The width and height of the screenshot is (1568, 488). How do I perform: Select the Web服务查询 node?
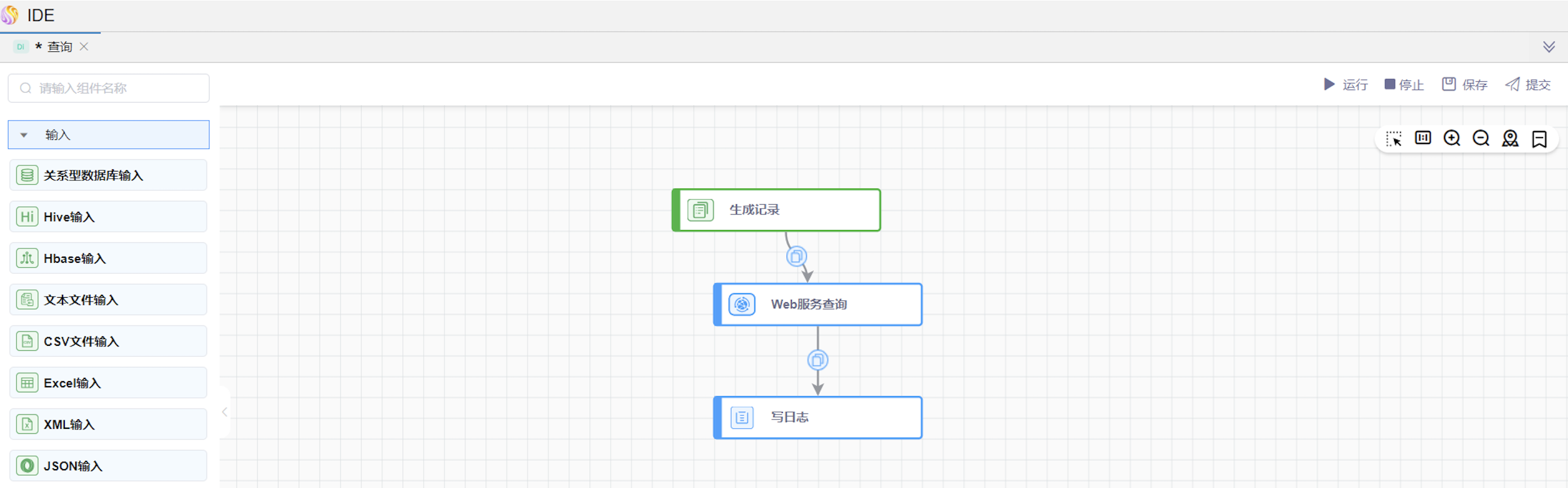click(x=817, y=304)
